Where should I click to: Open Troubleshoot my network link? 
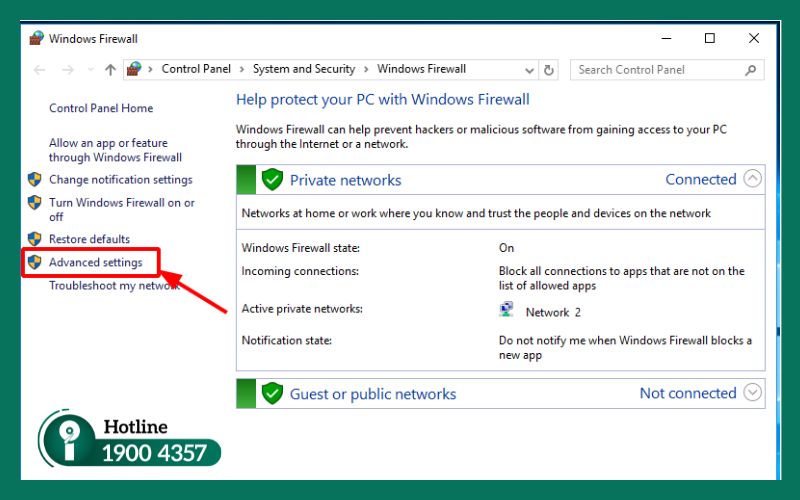[114, 285]
